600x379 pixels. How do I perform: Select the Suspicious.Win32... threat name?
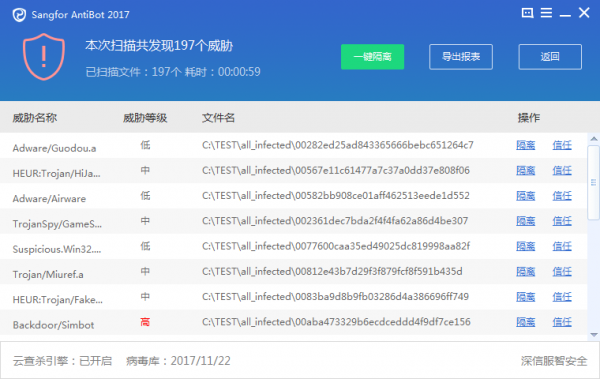pyautogui.click(x=57, y=249)
